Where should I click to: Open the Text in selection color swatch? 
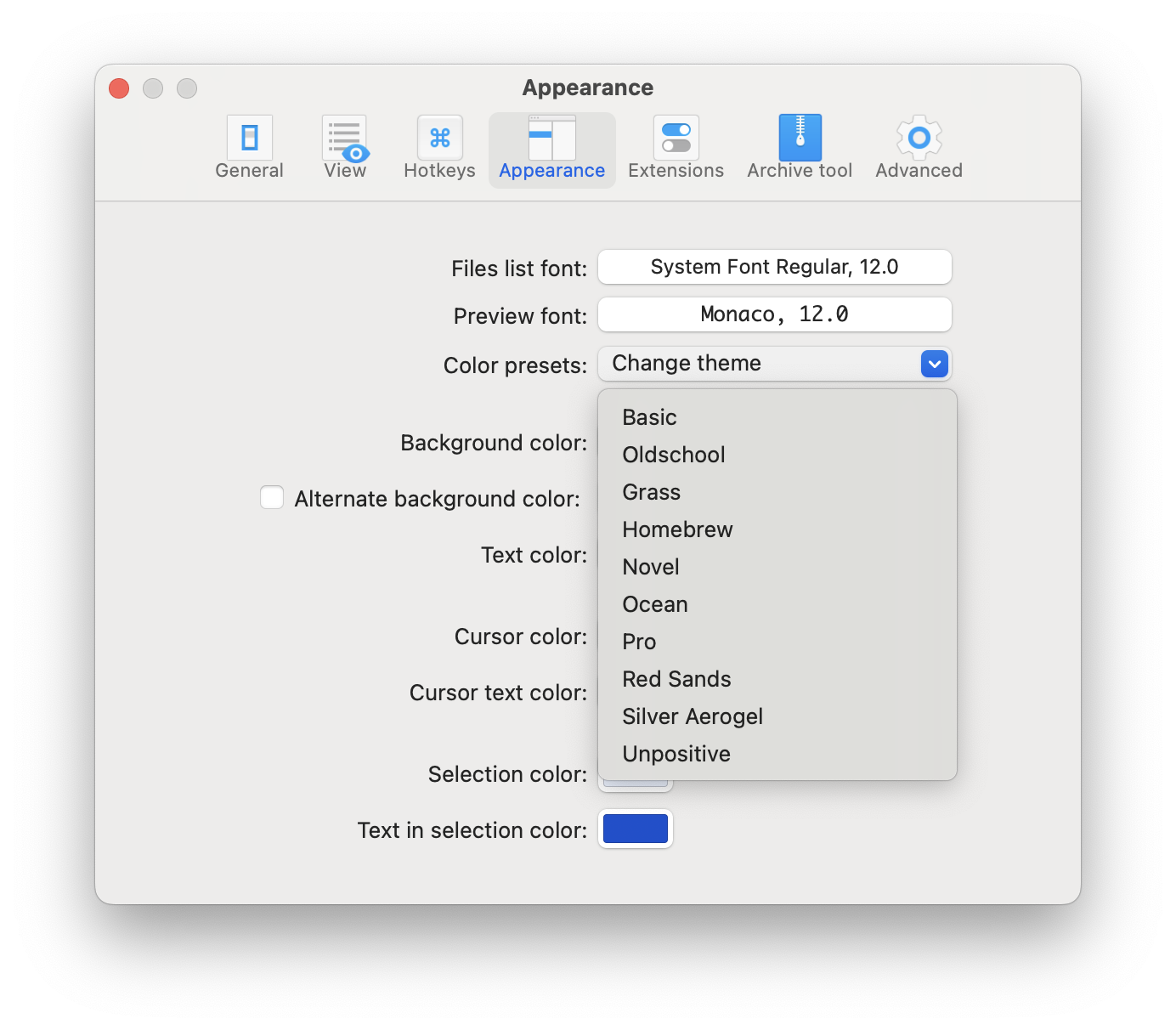coord(635,829)
